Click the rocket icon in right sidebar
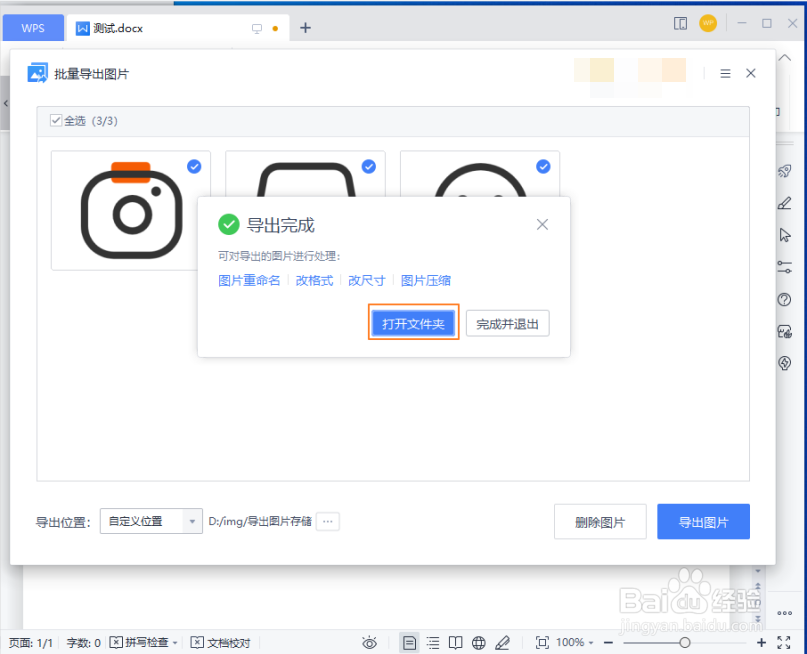Image resolution: width=807 pixels, height=654 pixels. 784,171
